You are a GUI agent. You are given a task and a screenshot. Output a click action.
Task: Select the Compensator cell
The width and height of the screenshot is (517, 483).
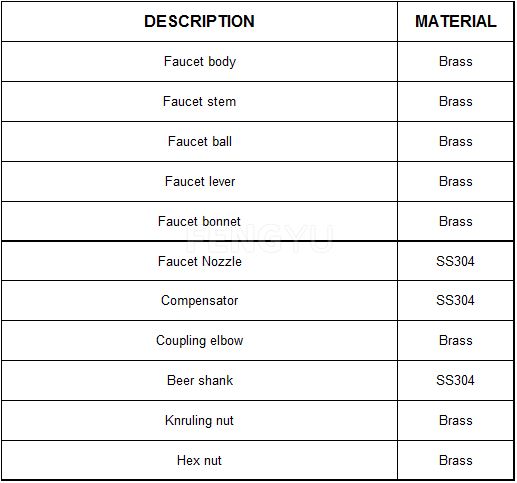pos(199,301)
